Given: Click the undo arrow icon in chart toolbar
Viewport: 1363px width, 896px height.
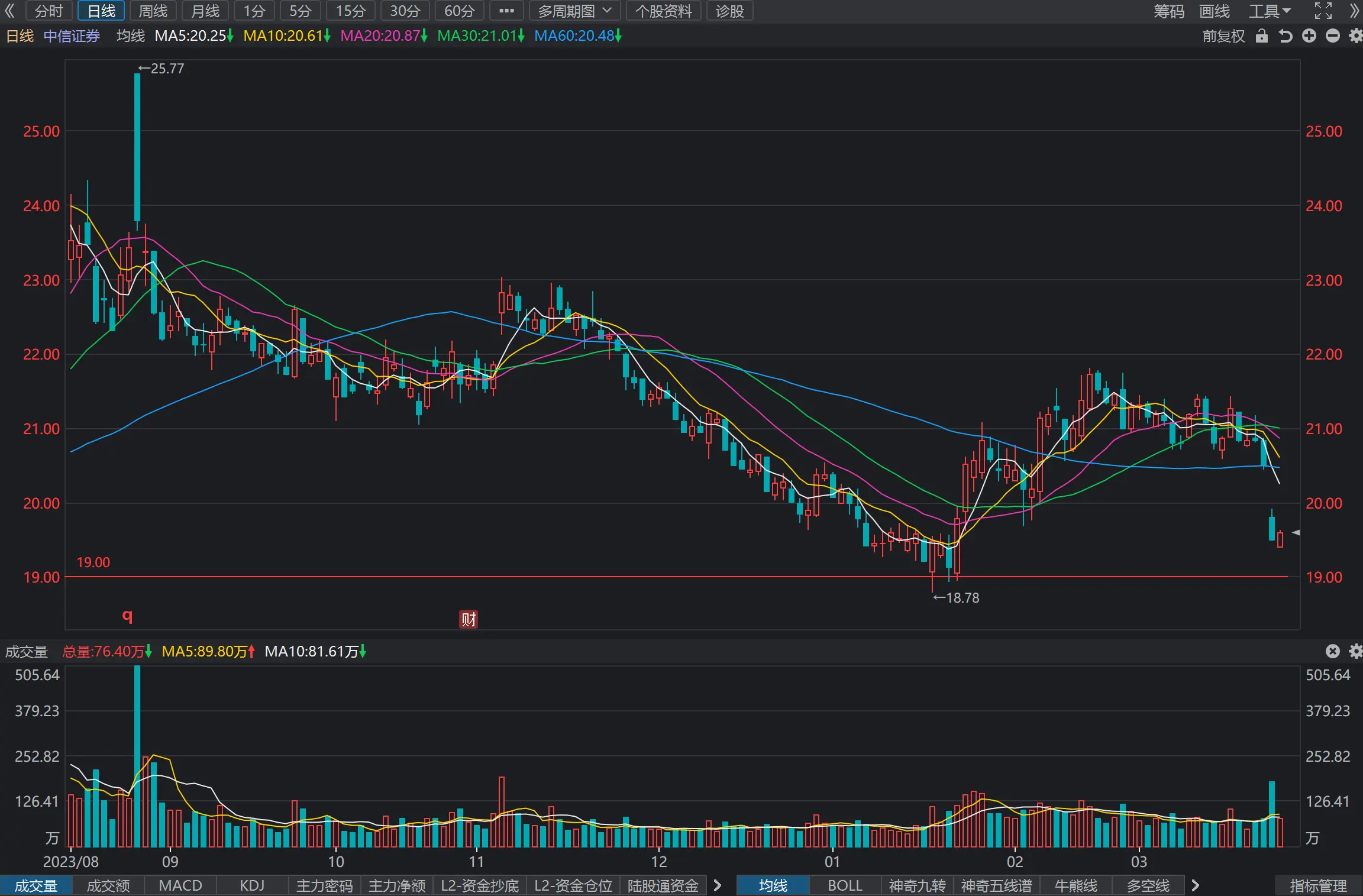Looking at the screenshot, I should pos(1286,36).
